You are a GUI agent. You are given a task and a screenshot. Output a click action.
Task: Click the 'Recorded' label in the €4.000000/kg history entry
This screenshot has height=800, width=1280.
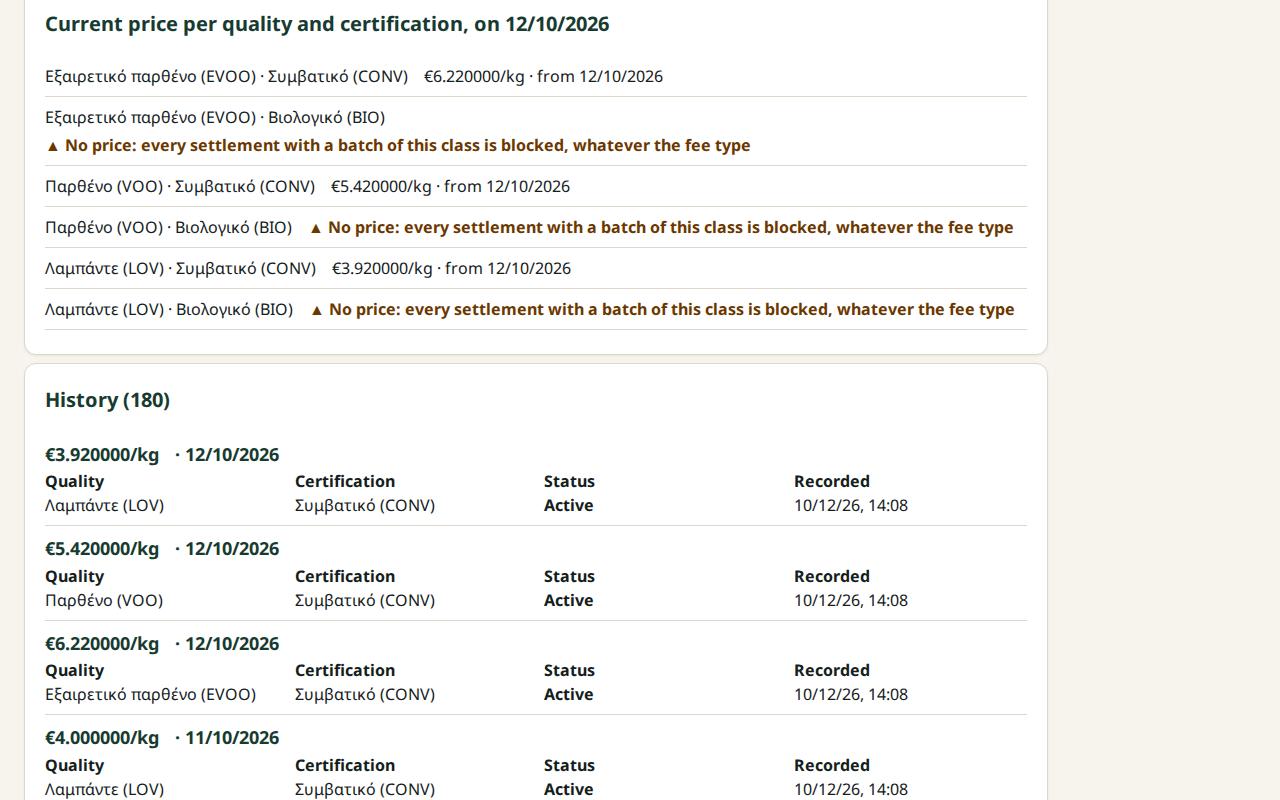(832, 766)
